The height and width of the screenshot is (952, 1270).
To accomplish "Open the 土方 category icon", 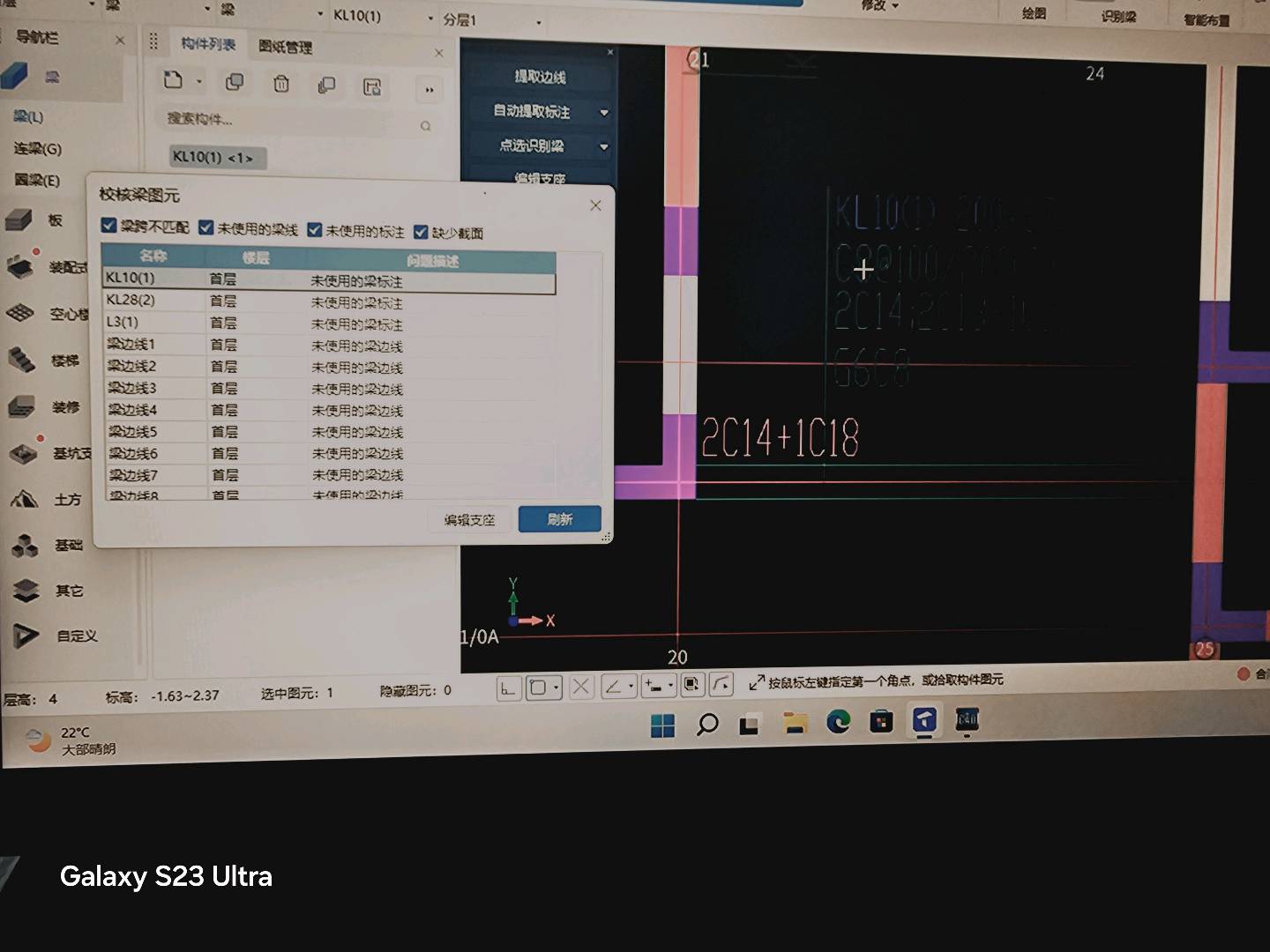I will coord(25,499).
